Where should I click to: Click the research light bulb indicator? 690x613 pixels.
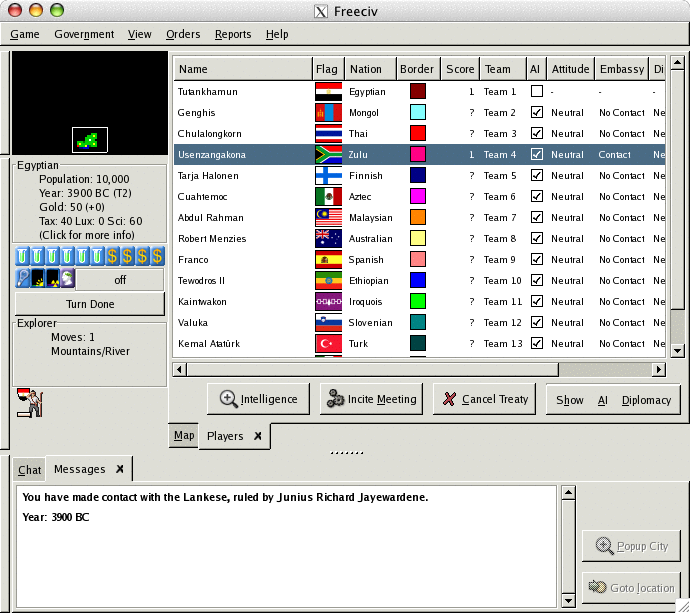point(22,279)
